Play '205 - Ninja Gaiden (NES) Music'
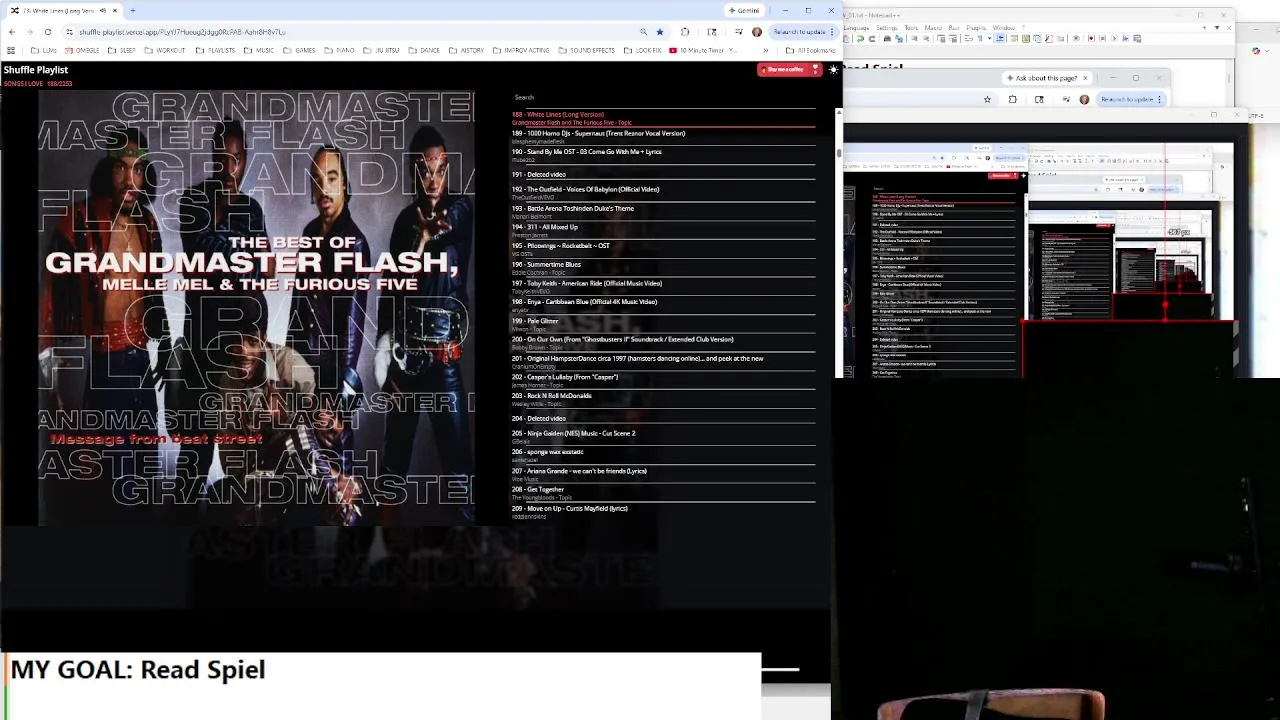This screenshot has width=1280, height=720. coord(663,437)
